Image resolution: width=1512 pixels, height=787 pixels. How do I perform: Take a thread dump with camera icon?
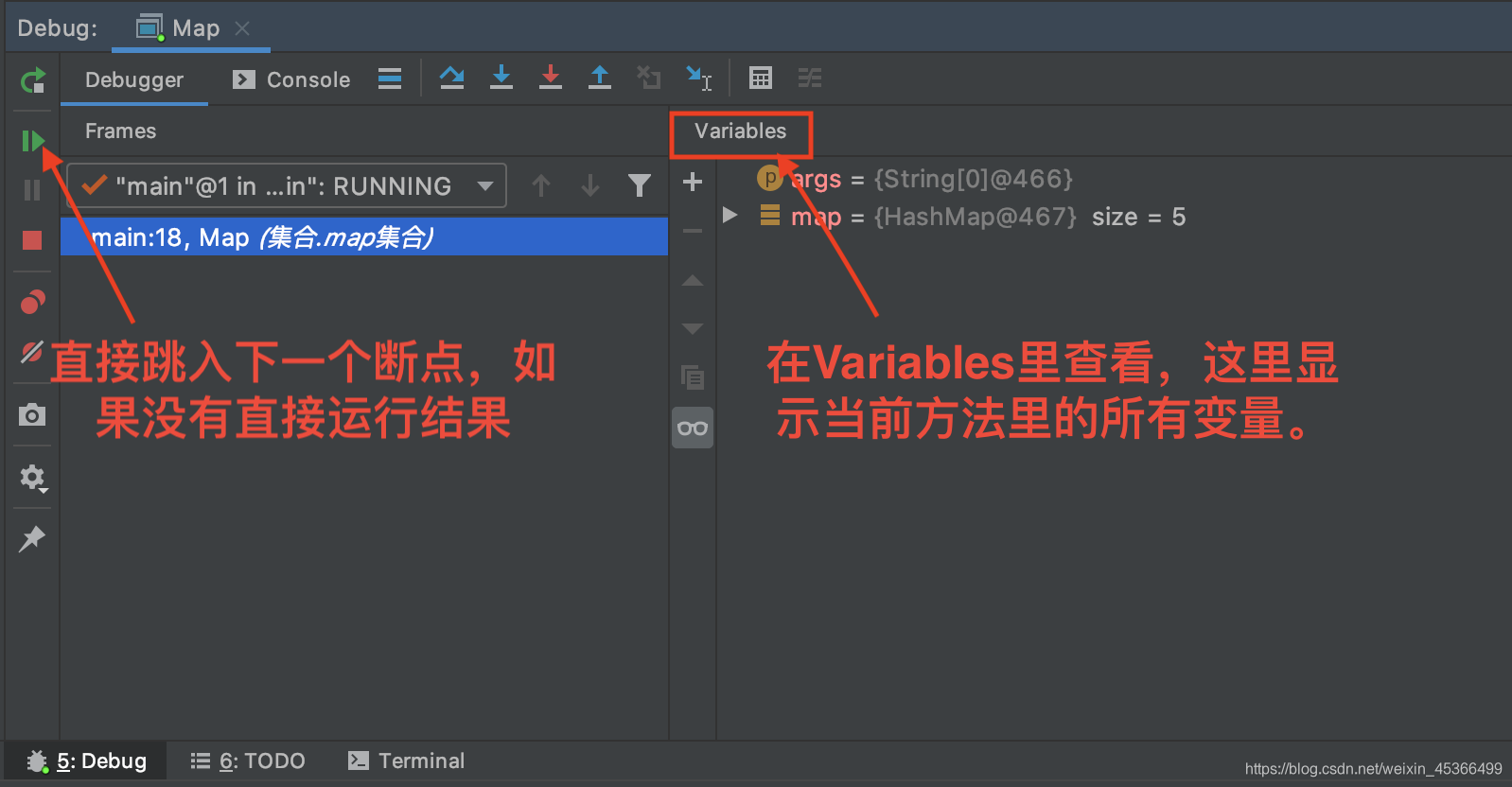[x=32, y=414]
